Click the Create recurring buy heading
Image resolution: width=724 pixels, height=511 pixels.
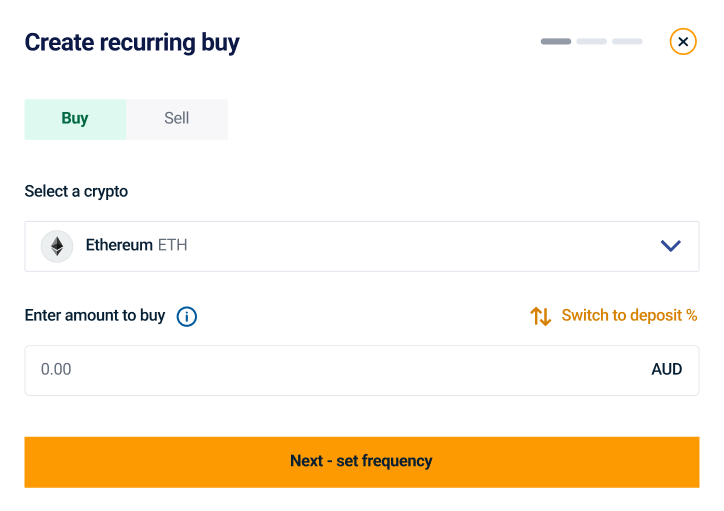point(132,42)
